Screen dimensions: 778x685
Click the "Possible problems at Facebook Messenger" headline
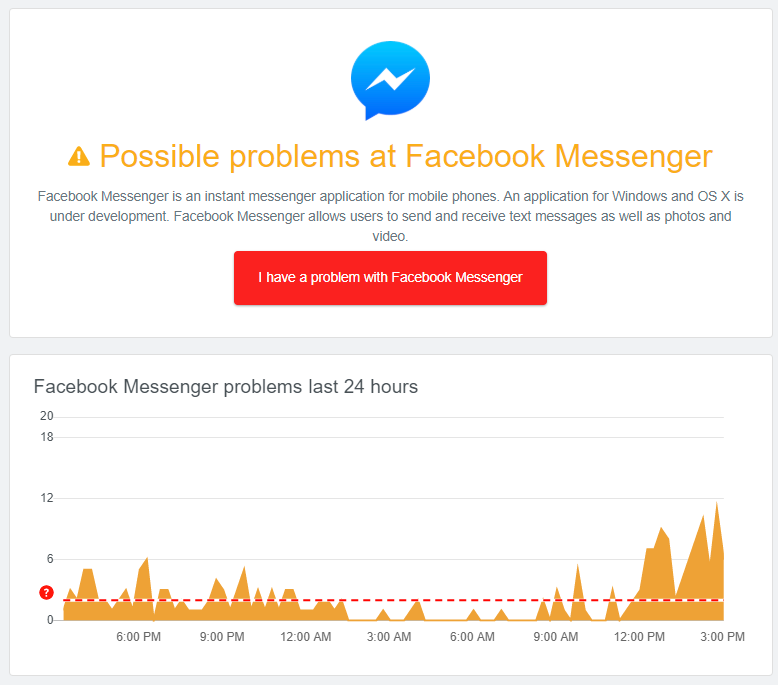tap(405, 156)
